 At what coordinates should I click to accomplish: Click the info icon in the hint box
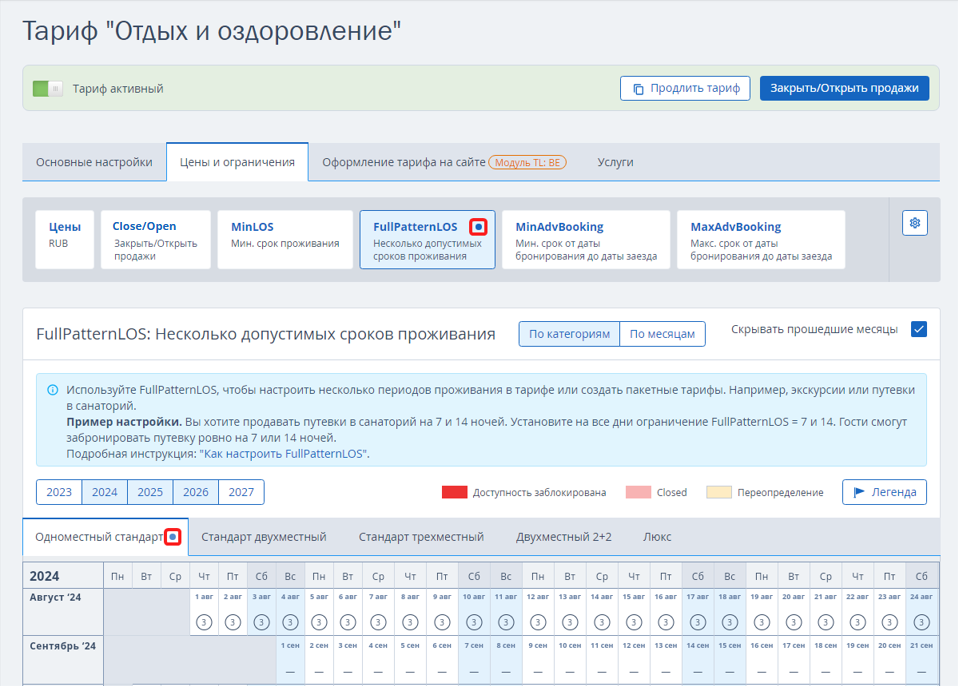coord(52,390)
